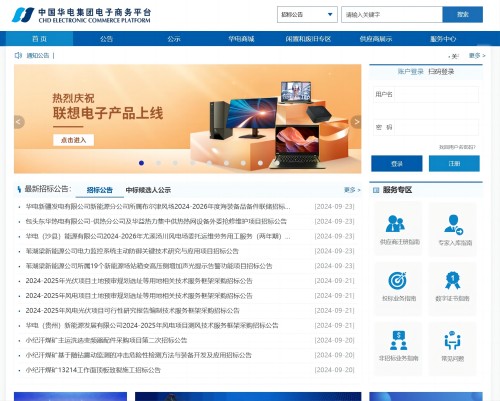
Task: Select the 账户登录 login tab
Action: coord(410,71)
